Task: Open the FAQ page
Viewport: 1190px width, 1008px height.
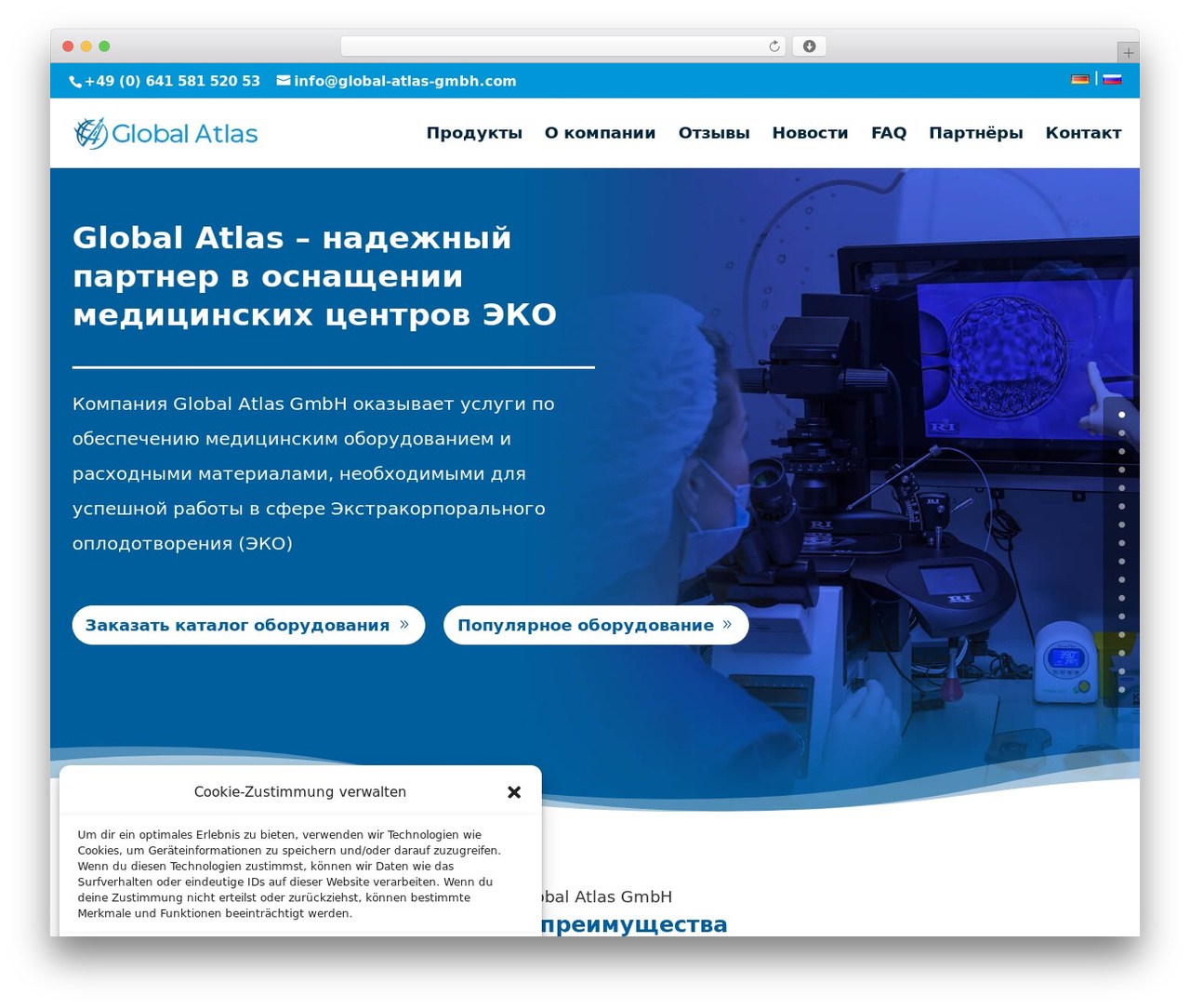Action: 889,133
